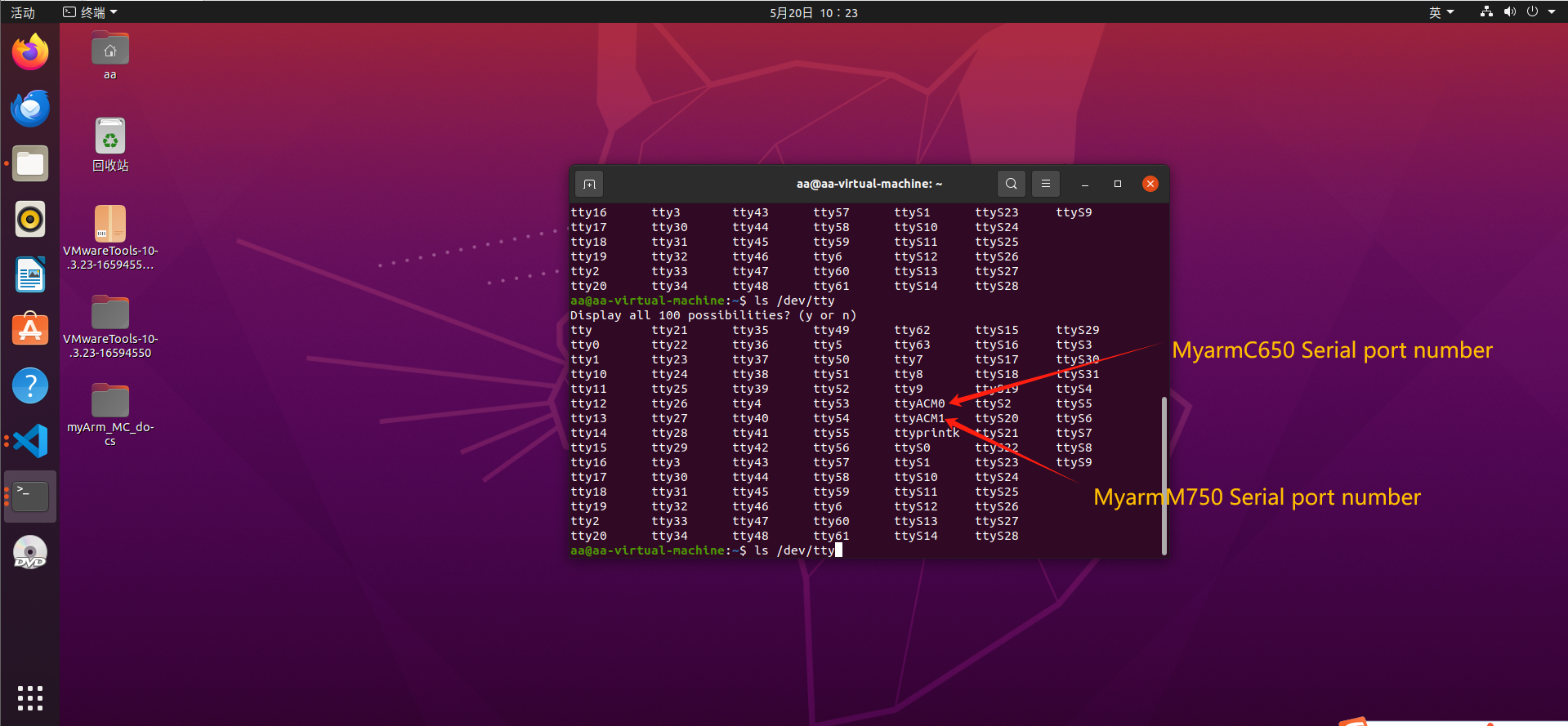
Task: Click tty63 in the terminal listing
Action: tap(912, 345)
